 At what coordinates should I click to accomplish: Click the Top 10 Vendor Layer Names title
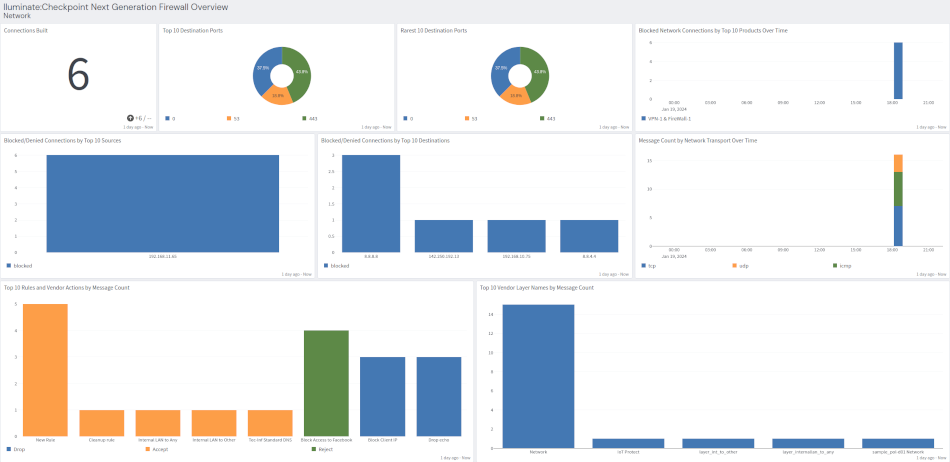(536, 287)
